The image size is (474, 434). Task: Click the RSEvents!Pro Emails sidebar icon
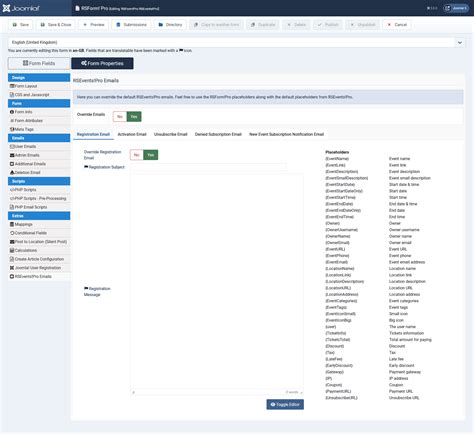(x=12, y=276)
